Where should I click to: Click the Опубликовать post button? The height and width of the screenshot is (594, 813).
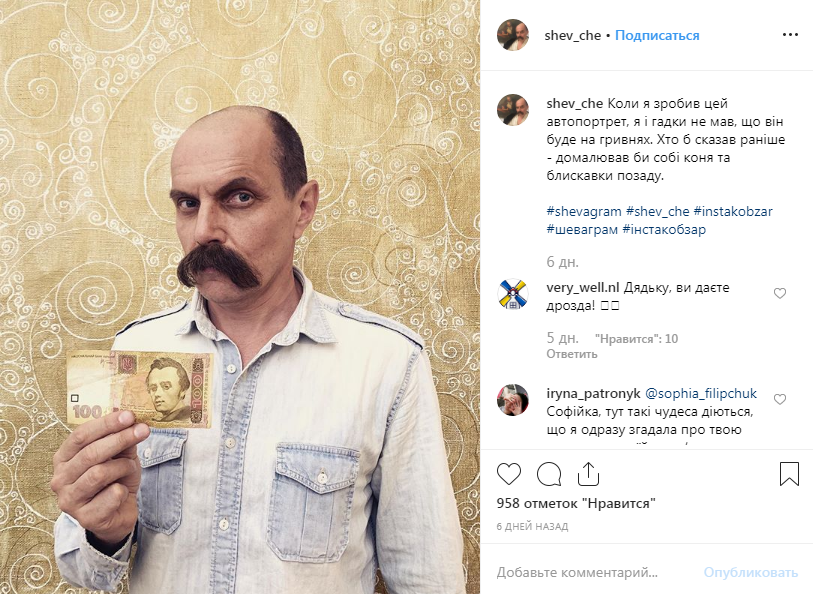point(750,572)
